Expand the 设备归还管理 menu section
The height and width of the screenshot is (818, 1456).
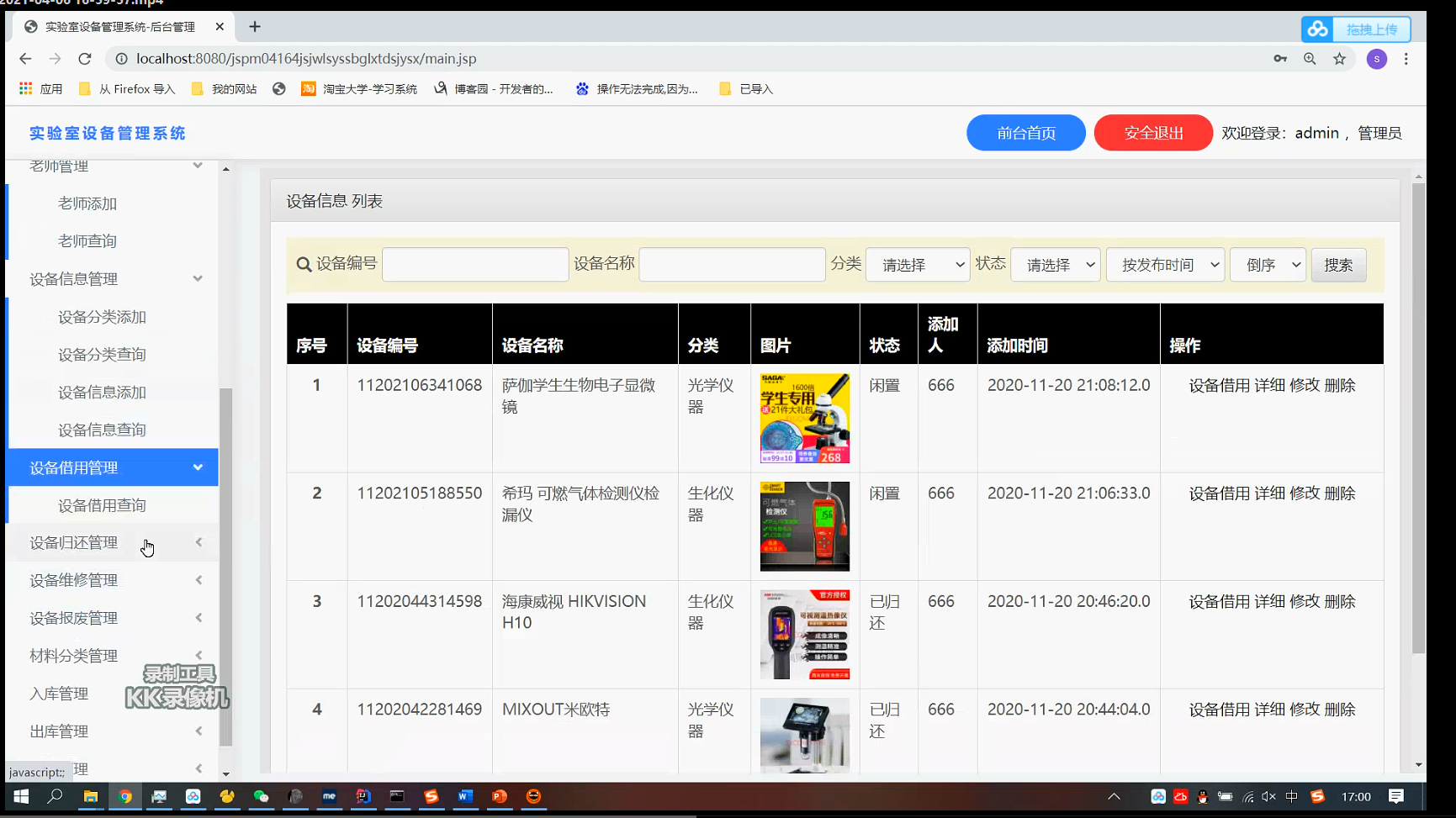(113, 543)
